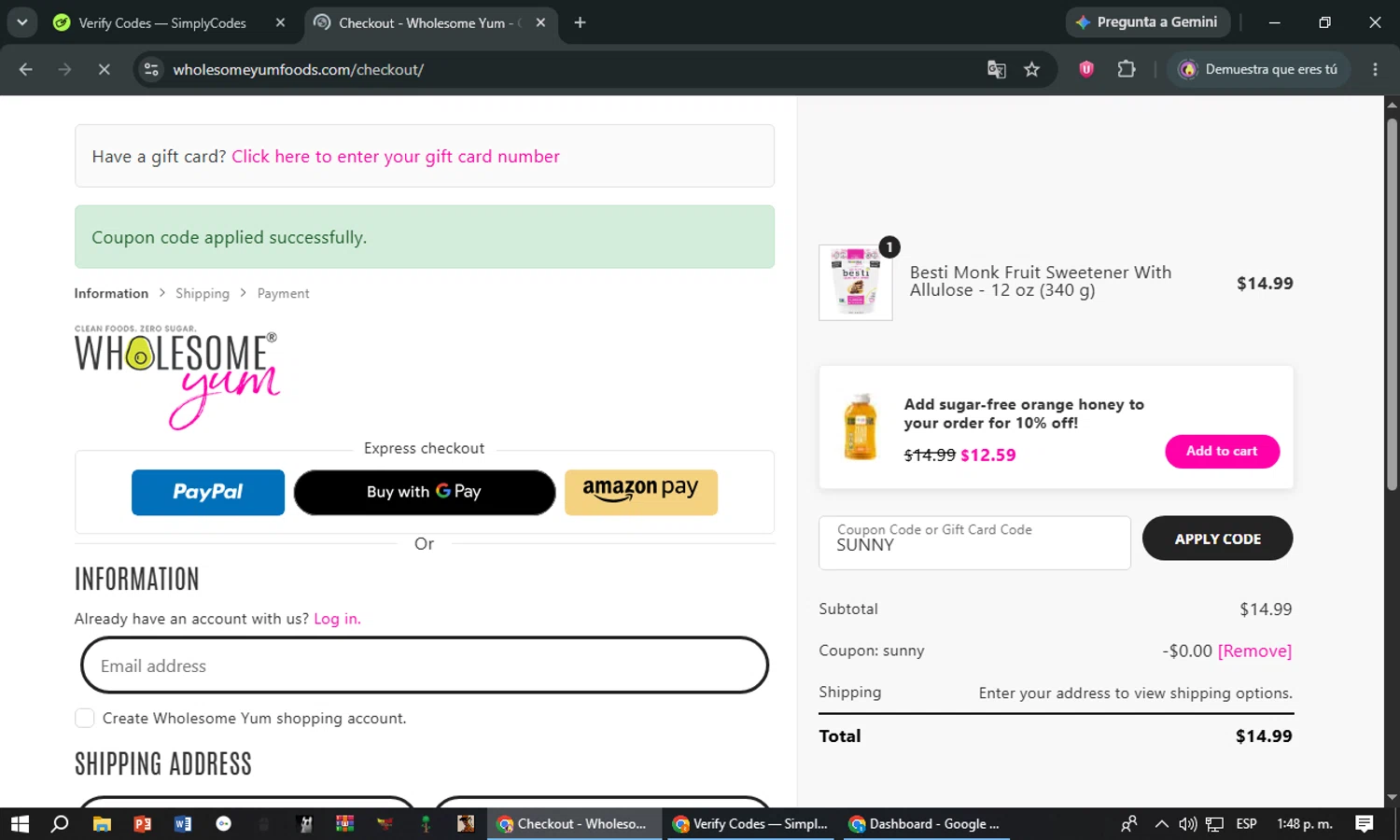Go to the Payment breadcrumb step
This screenshot has width=1400, height=840.
pyautogui.click(x=283, y=293)
